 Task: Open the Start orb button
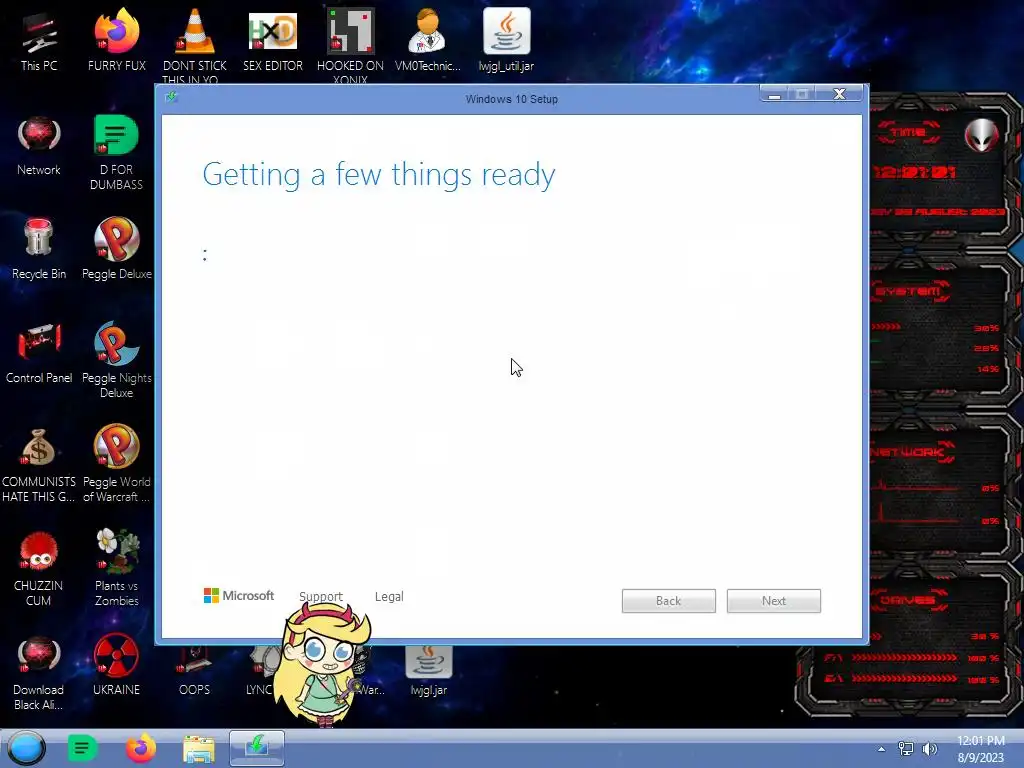(x=27, y=748)
